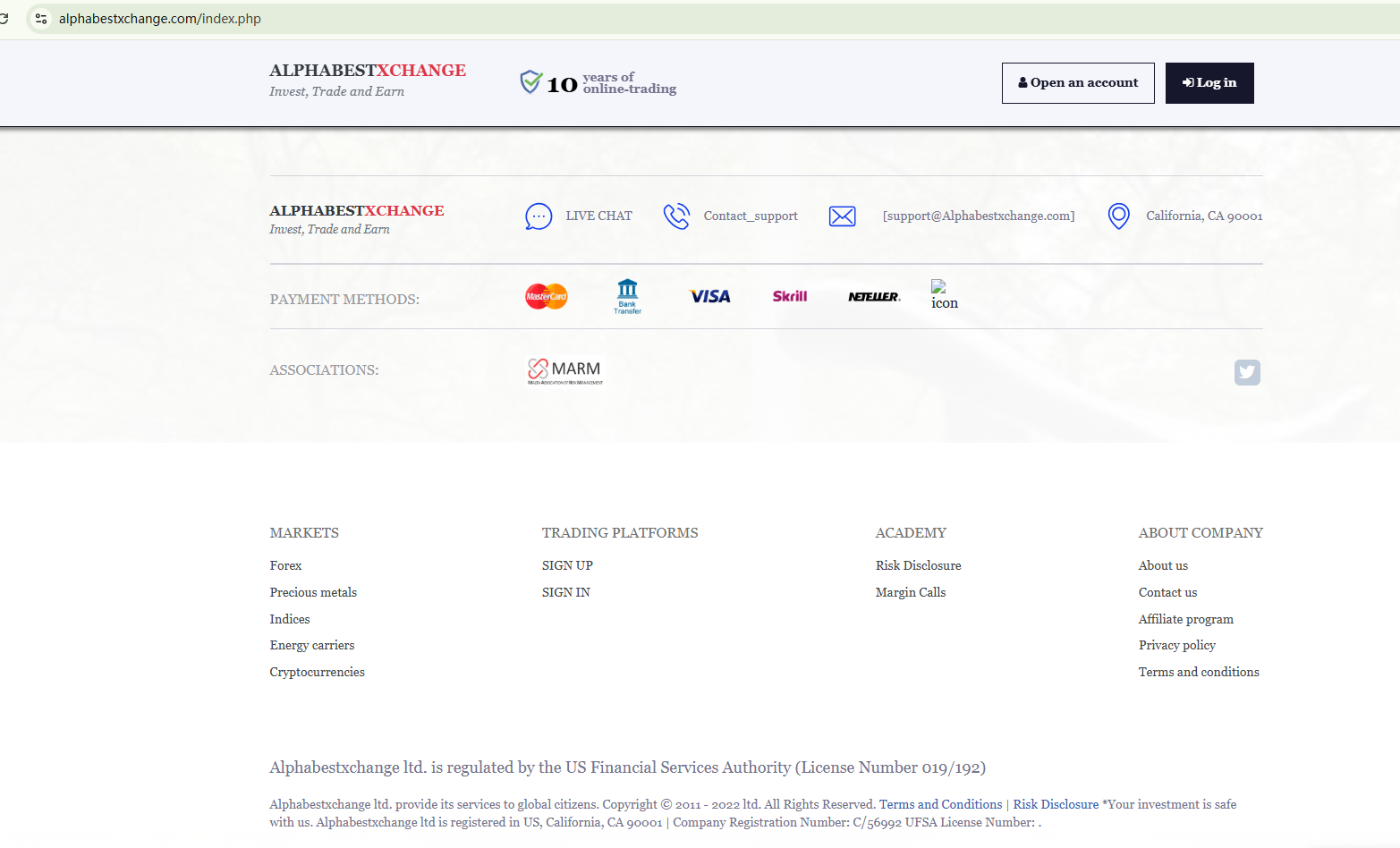1400x848 pixels.
Task: Click the phone Contact support icon
Action: (676, 216)
